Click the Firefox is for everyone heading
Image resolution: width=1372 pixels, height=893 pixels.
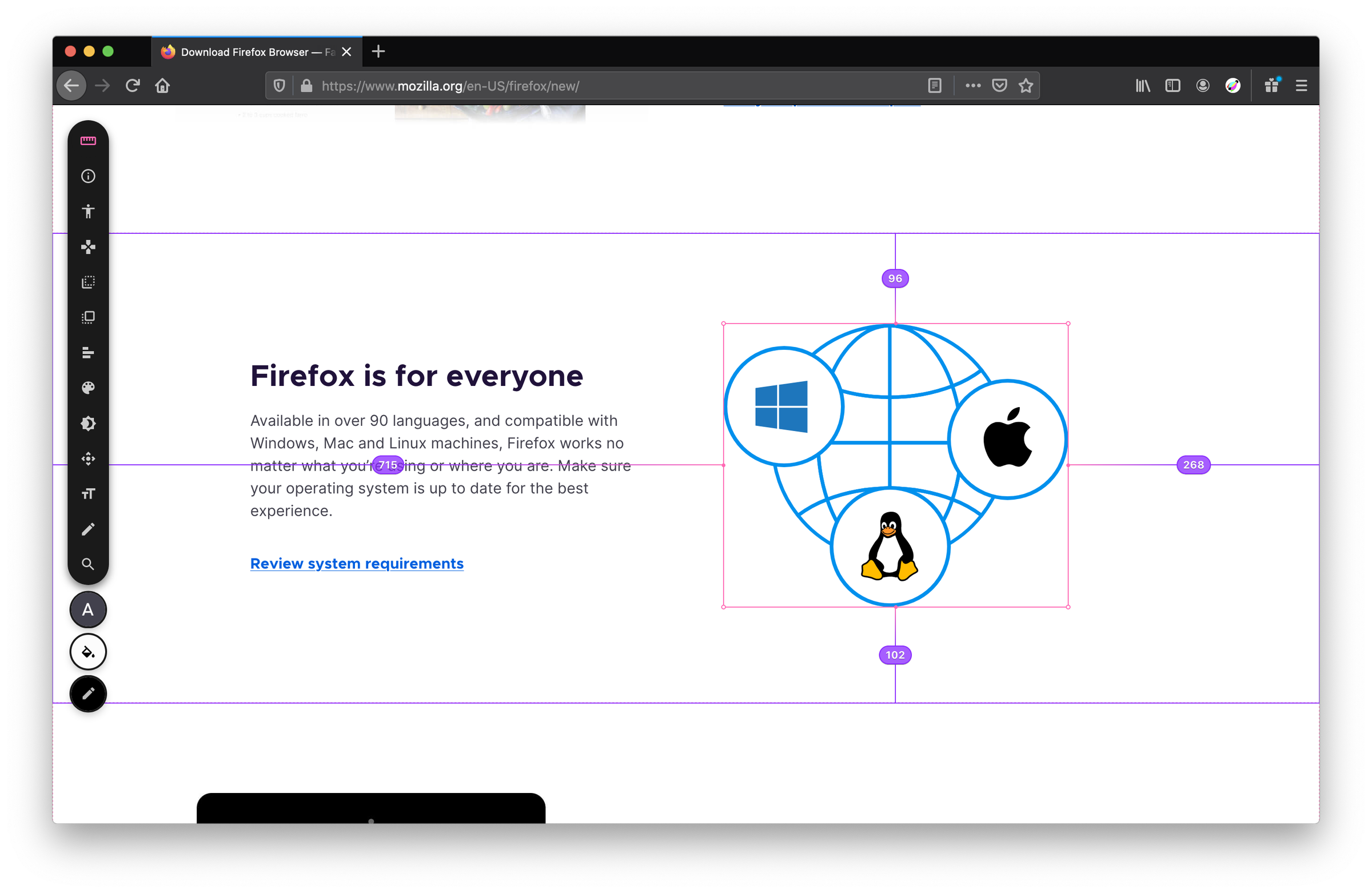tap(417, 376)
